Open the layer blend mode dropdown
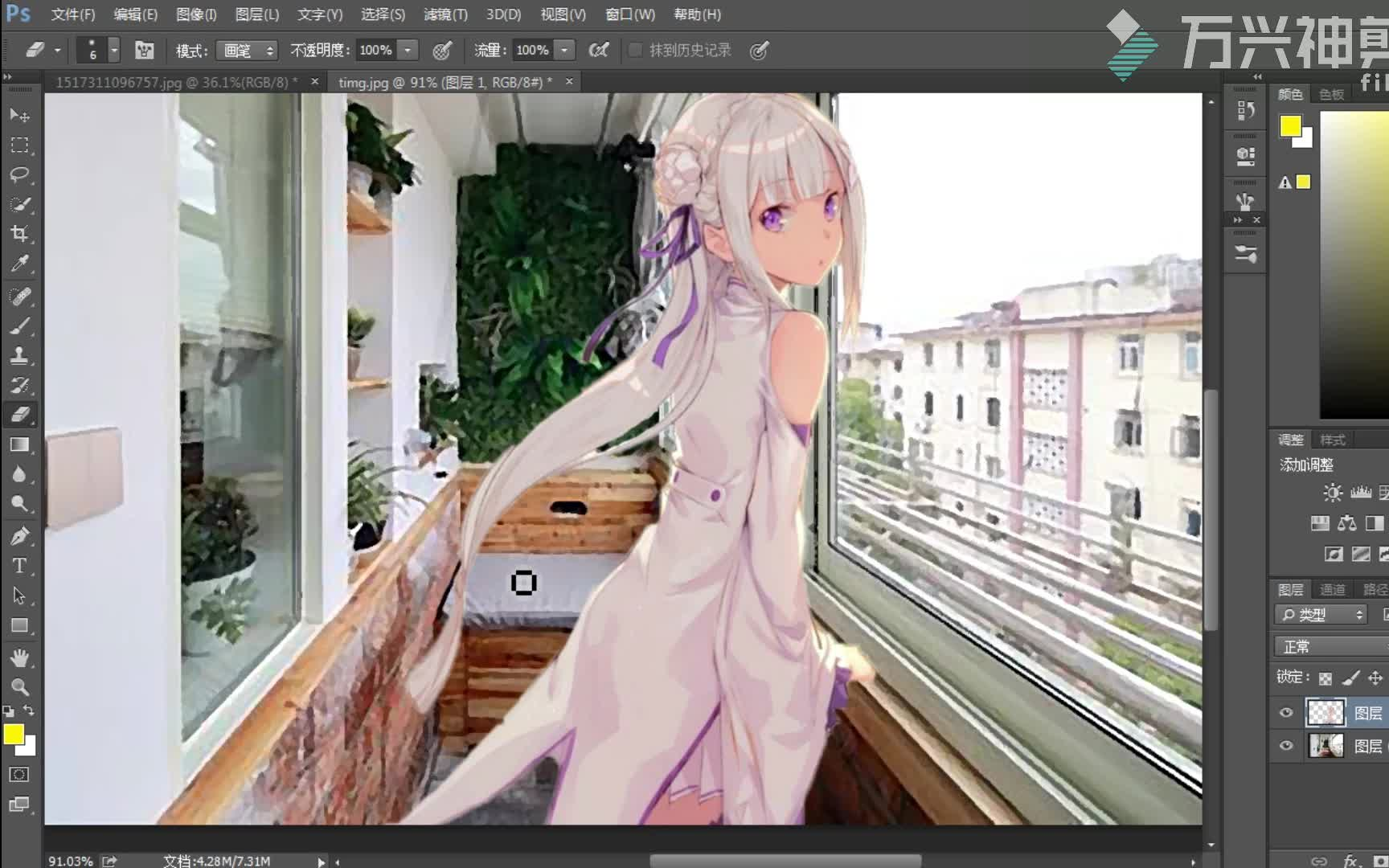Viewport: 1389px width, 868px height. (1331, 646)
